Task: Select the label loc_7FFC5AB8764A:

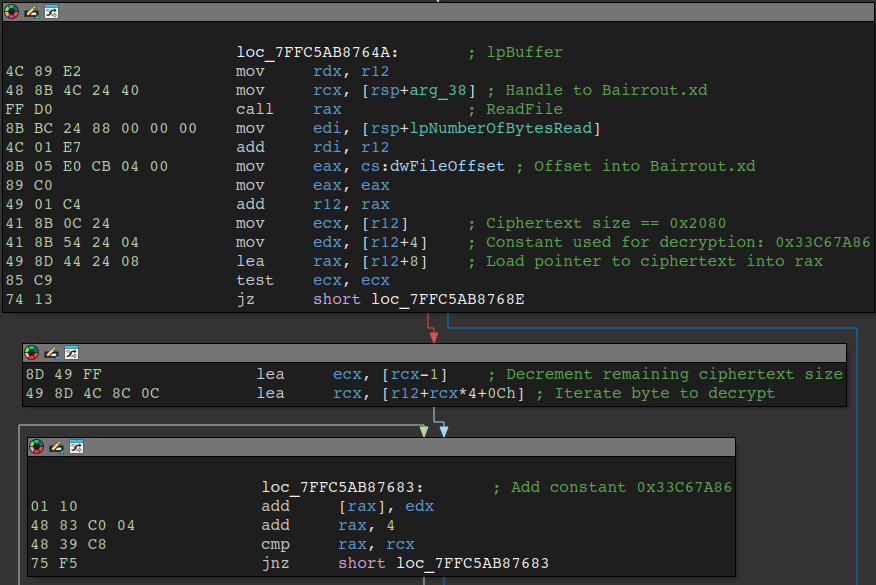Action: [x=317, y=53]
